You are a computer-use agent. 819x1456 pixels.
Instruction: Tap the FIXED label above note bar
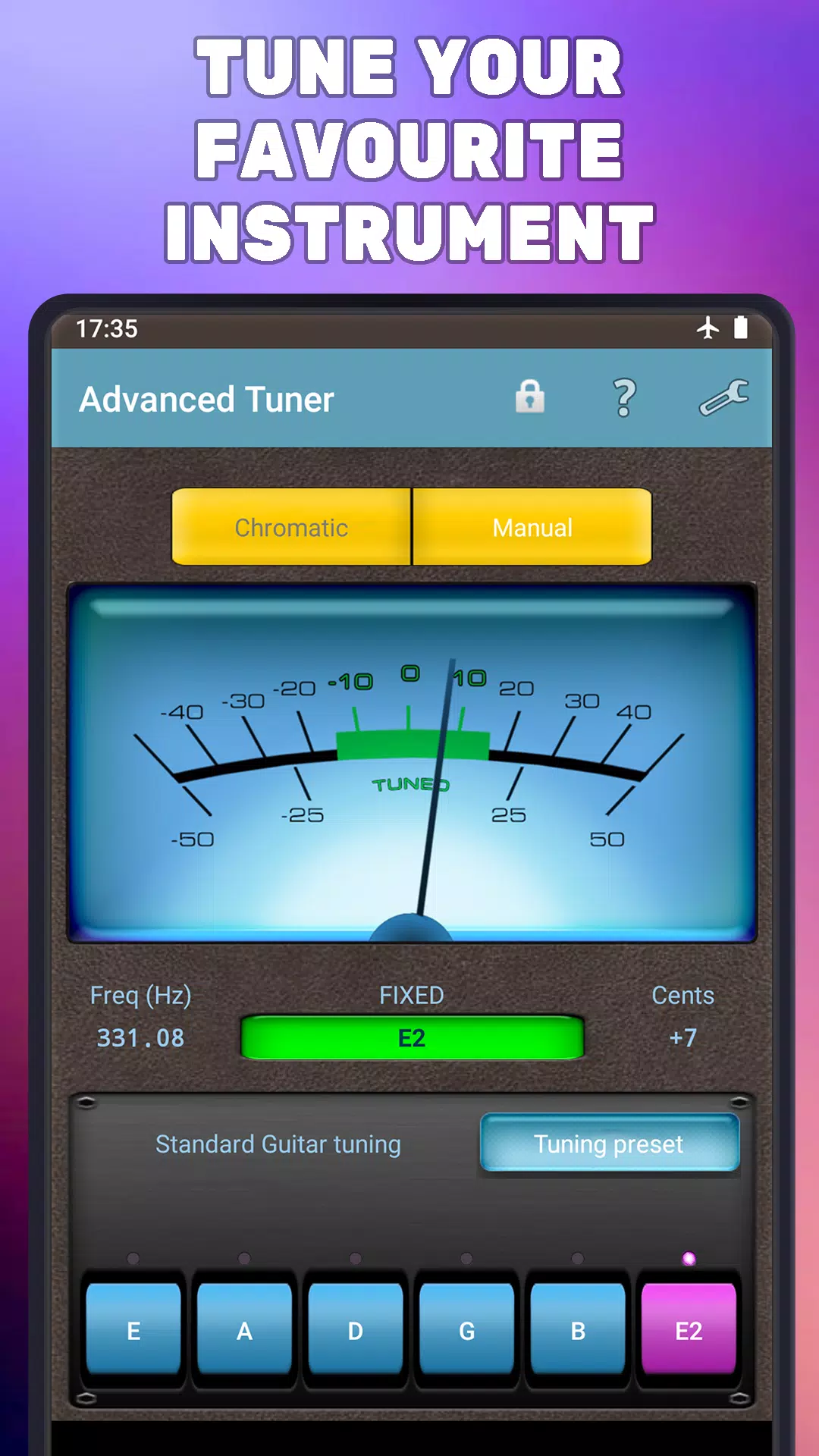(x=411, y=995)
